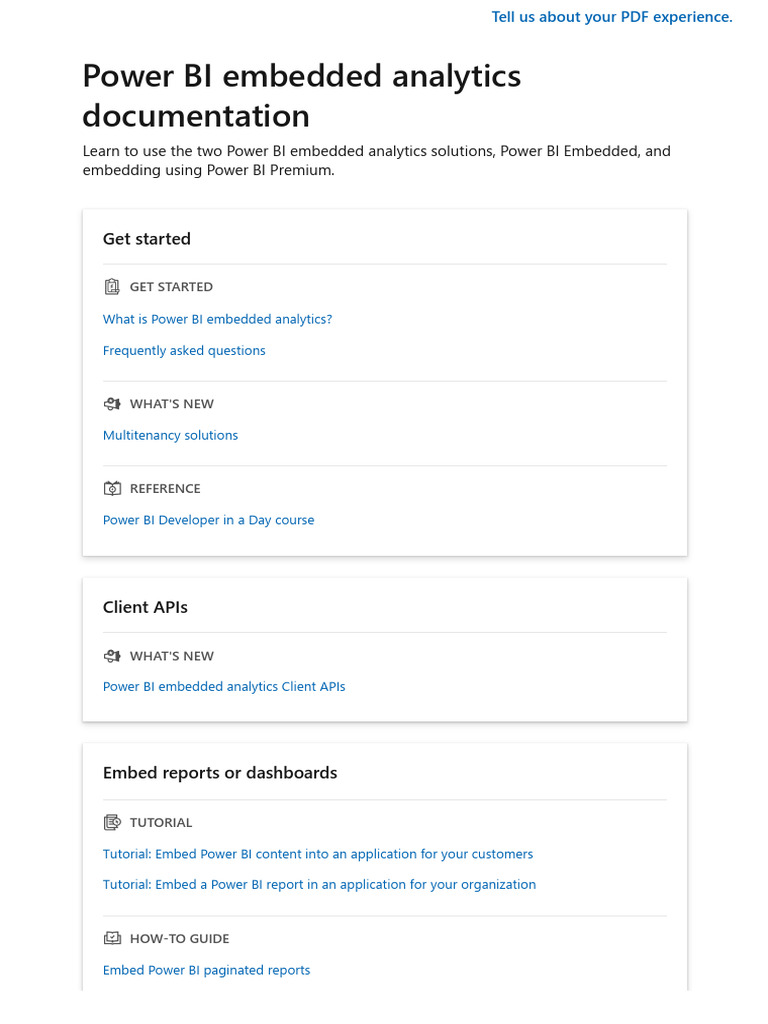This screenshot has width=768, height=1024.
Task: Go to Multitenancy solutions article
Action: point(170,436)
